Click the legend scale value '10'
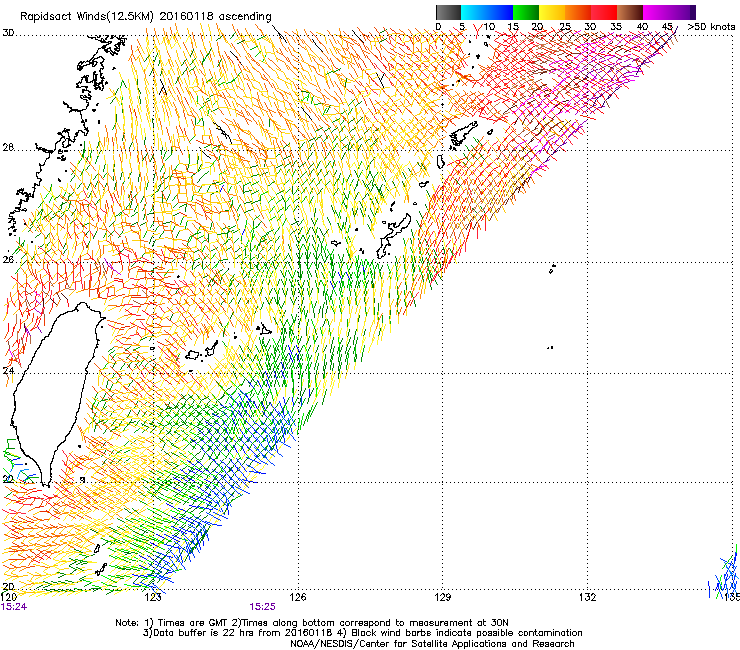 tap(488, 26)
